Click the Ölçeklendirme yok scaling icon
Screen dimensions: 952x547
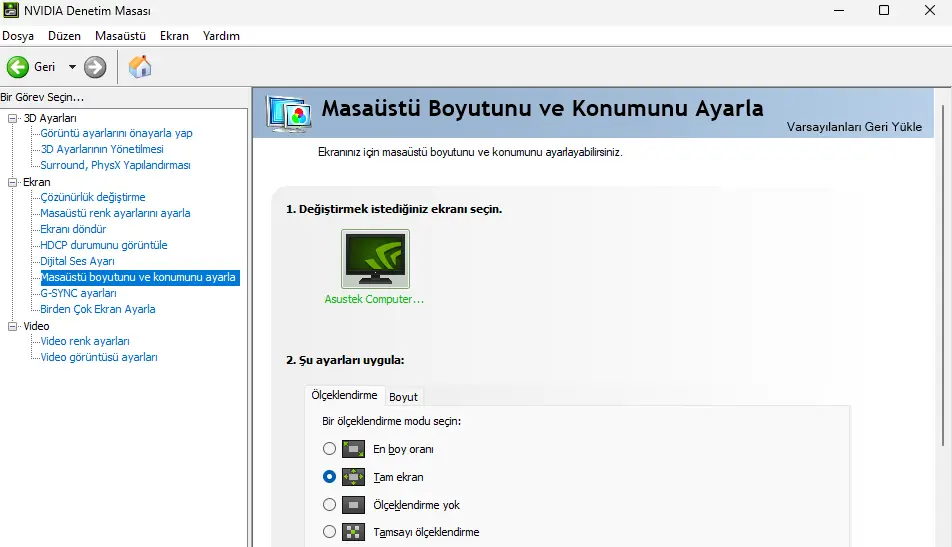click(353, 505)
